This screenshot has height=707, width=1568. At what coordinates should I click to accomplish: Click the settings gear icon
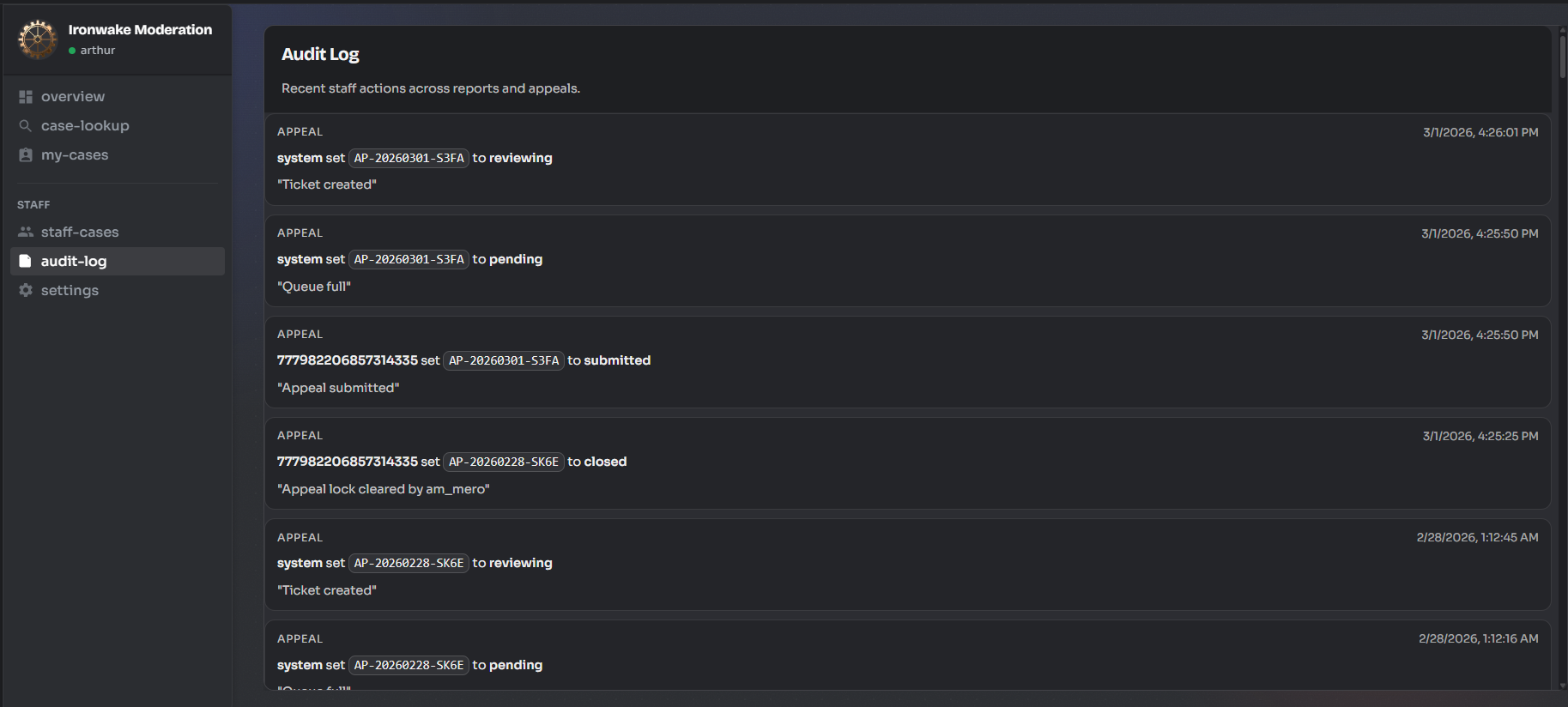pyautogui.click(x=26, y=291)
